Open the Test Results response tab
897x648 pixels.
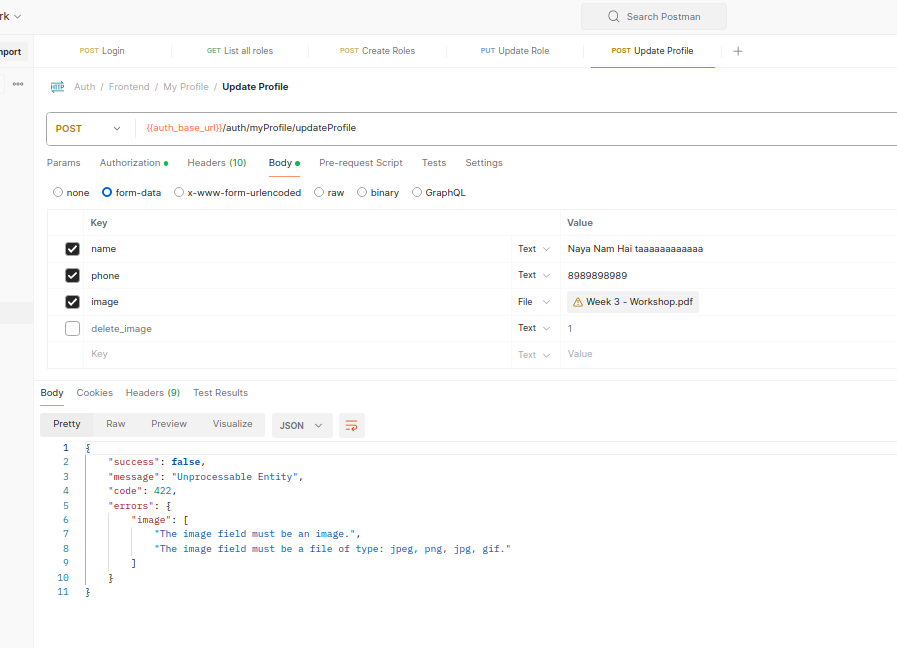tap(220, 393)
